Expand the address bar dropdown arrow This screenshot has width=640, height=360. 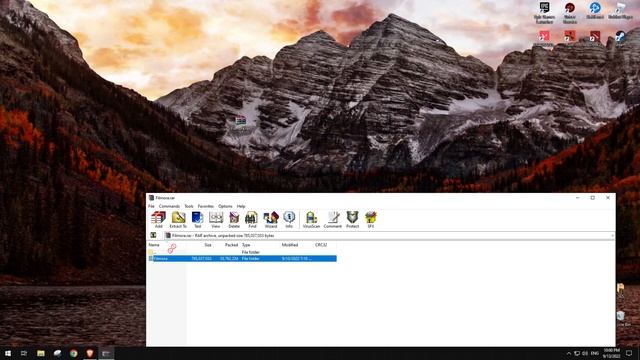pos(612,236)
